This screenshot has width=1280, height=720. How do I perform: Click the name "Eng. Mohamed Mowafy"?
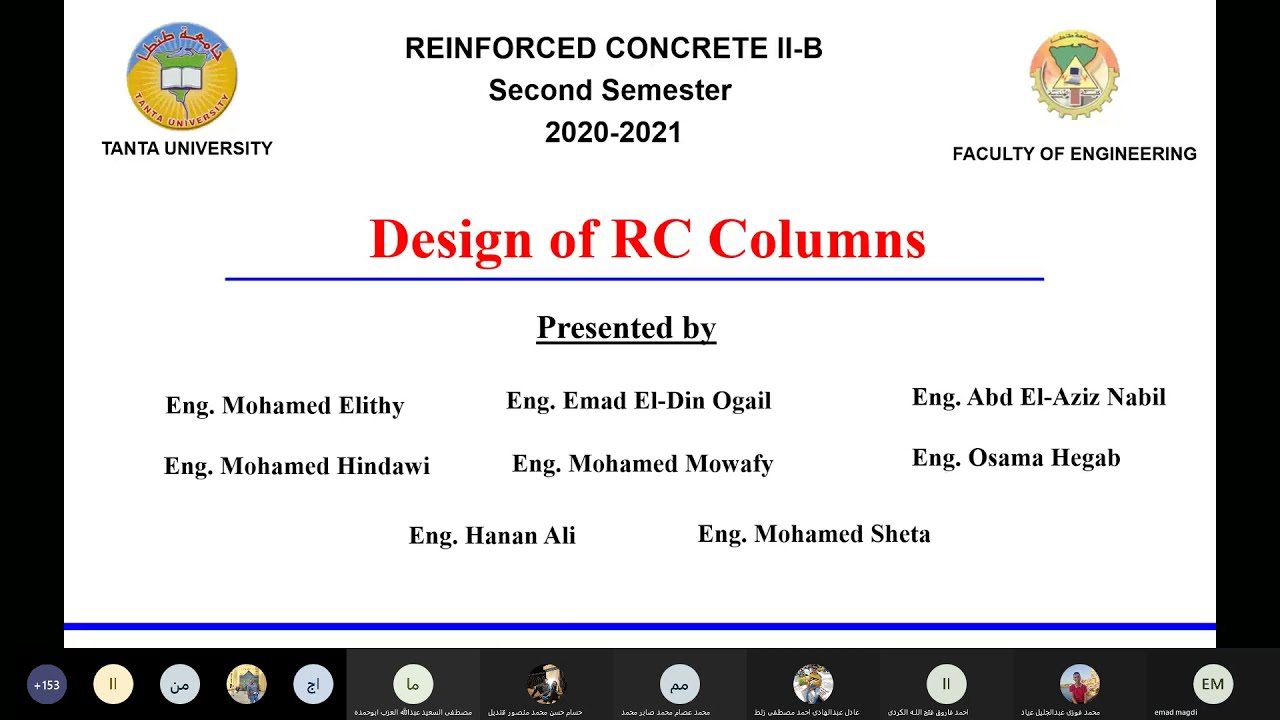(x=643, y=464)
